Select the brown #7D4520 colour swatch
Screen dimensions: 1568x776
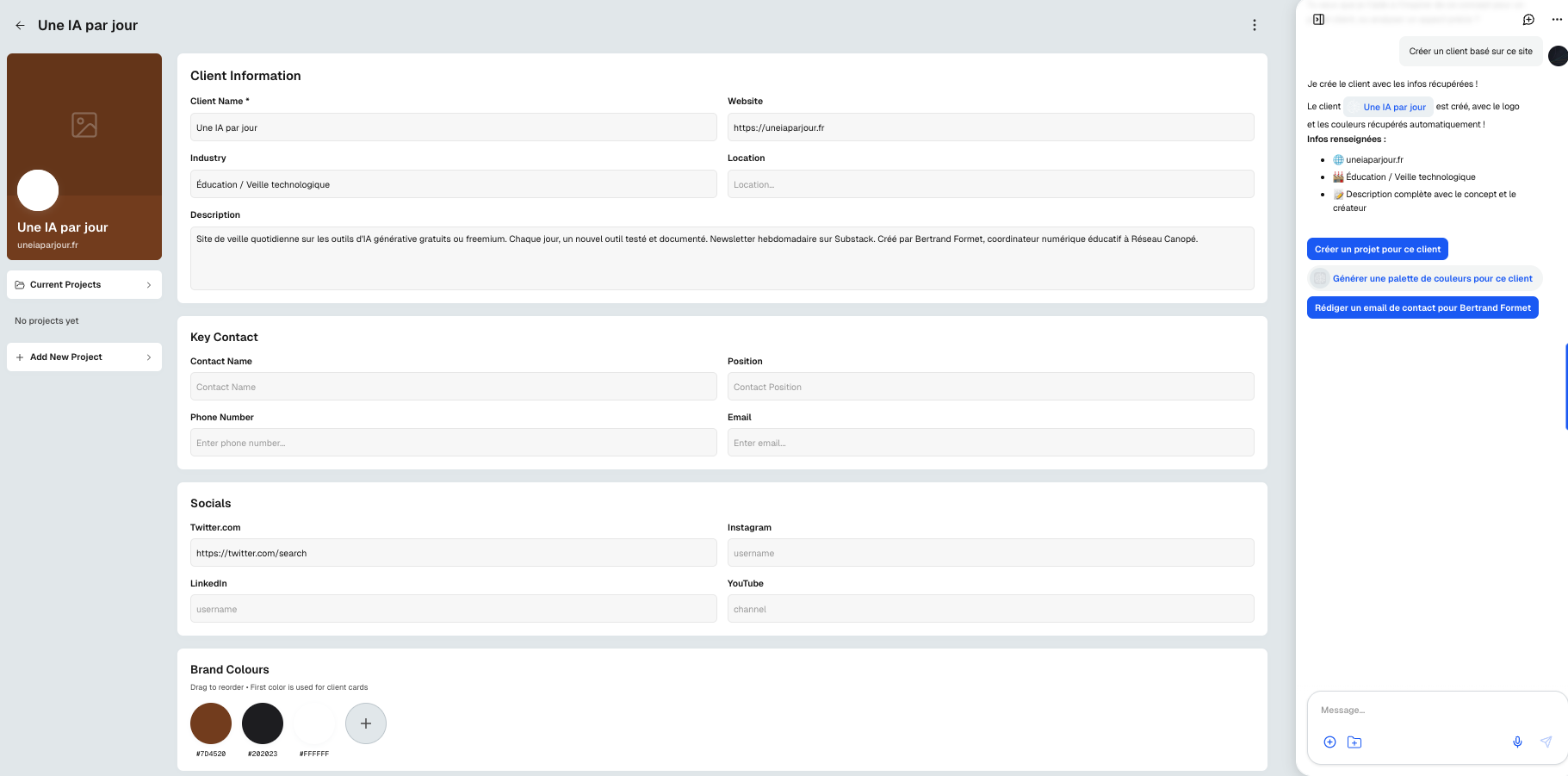211,723
